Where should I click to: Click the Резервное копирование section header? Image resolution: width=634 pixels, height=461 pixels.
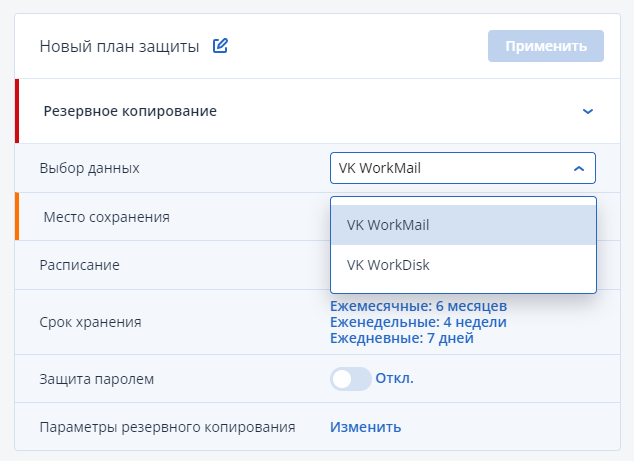(130, 111)
